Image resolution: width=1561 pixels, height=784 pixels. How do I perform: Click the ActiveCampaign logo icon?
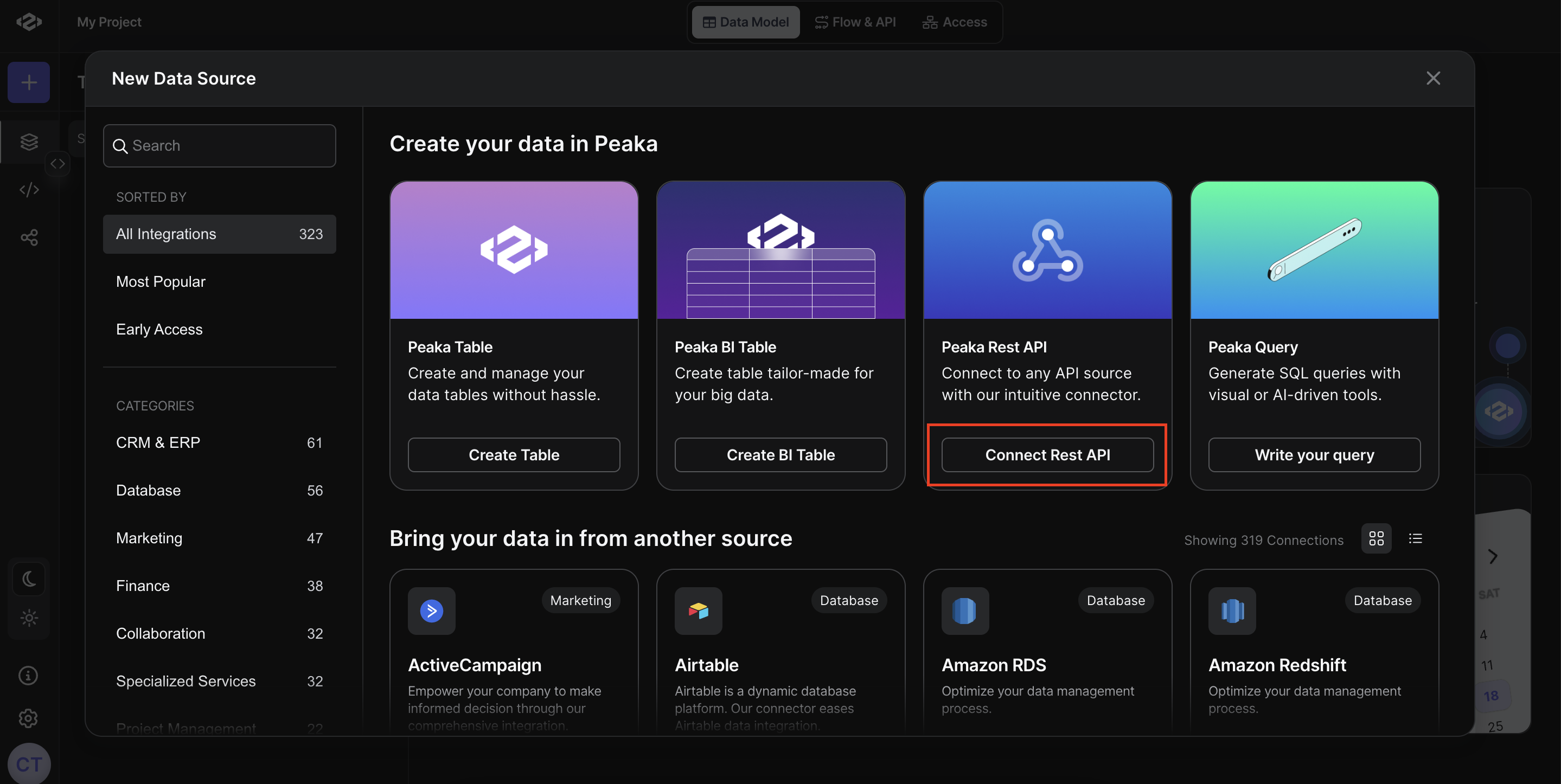[x=431, y=611]
